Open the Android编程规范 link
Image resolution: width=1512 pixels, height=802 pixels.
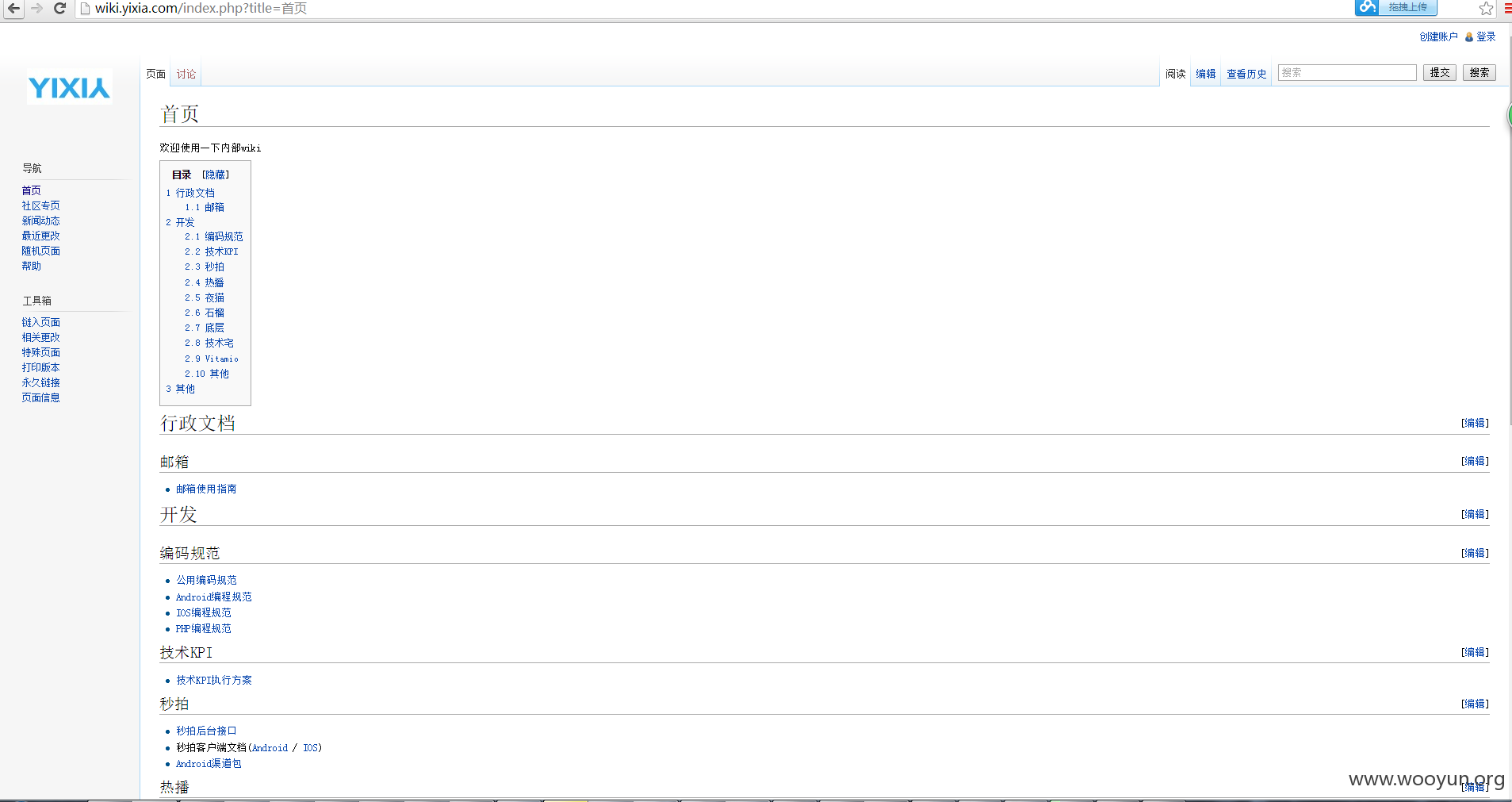tap(214, 597)
